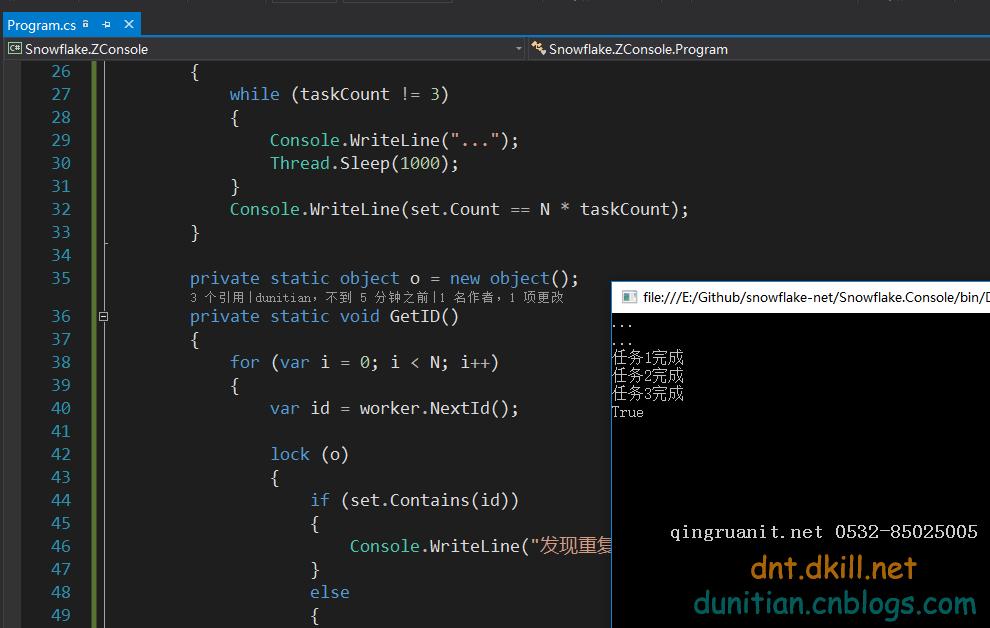Open the '1 名作者, 1 项更改' CodeLens link
Viewport: 990px width, 628px height.
tap(501, 297)
